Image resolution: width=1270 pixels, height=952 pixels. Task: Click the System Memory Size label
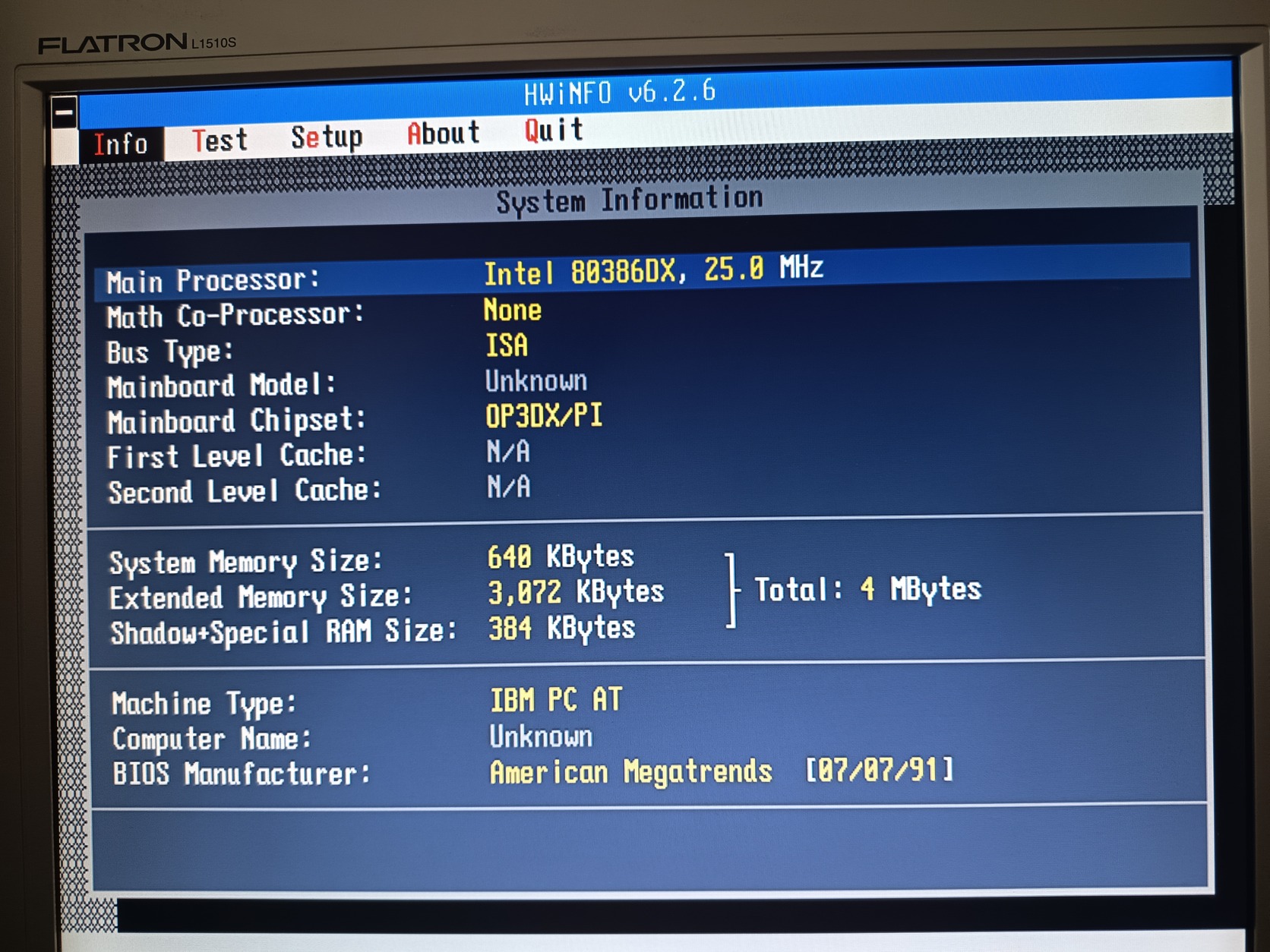click(246, 563)
